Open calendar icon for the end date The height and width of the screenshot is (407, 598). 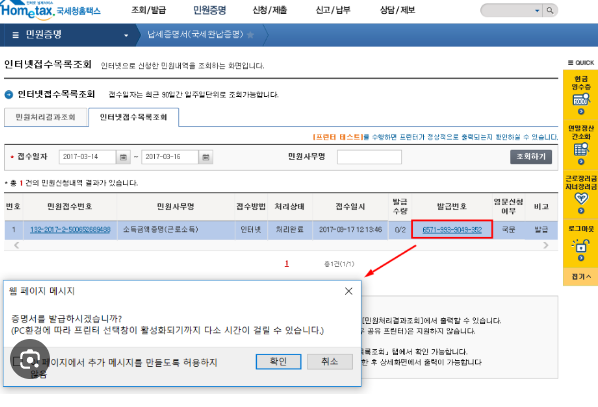(206, 157)
